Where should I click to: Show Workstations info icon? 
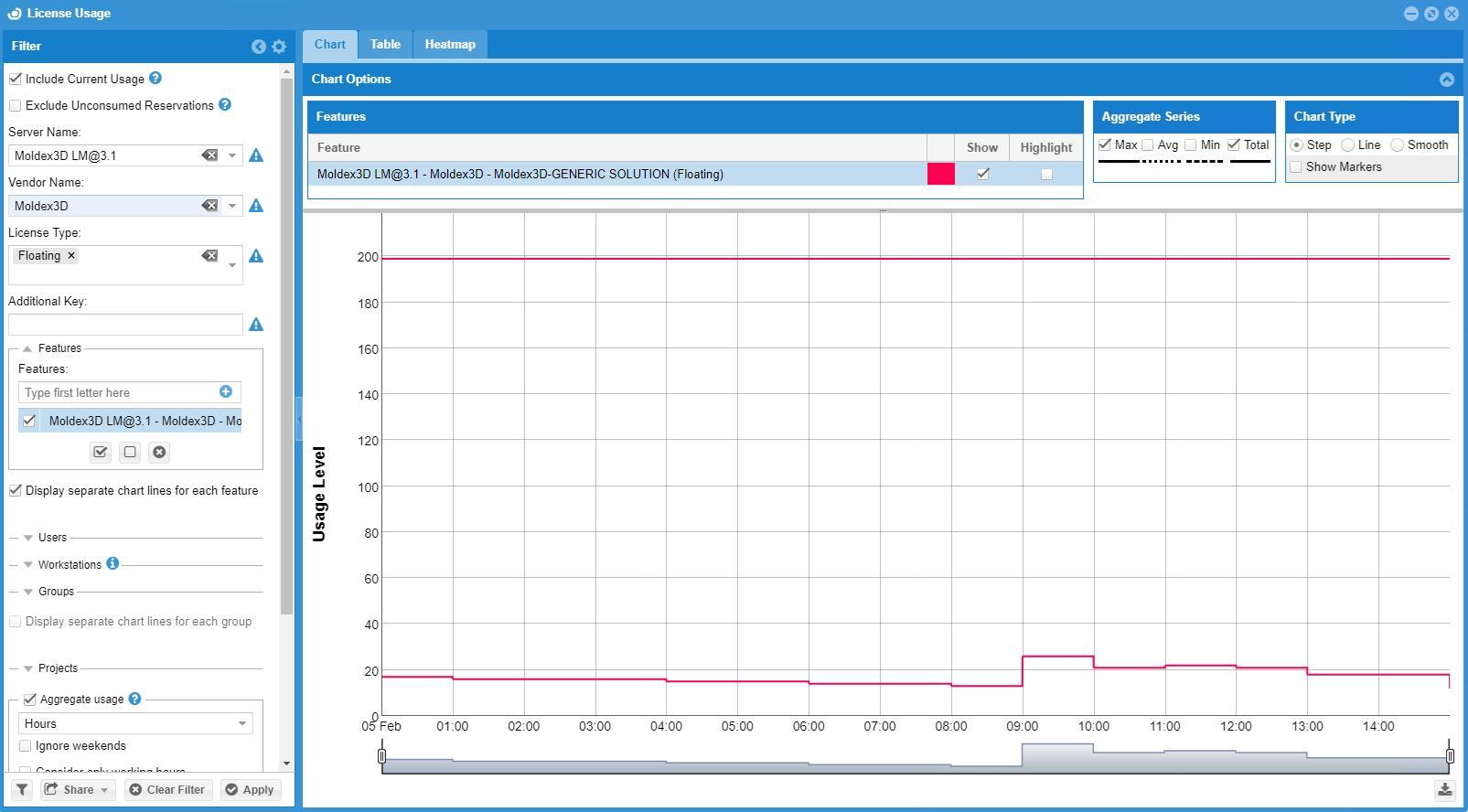[x=113, y=563]
